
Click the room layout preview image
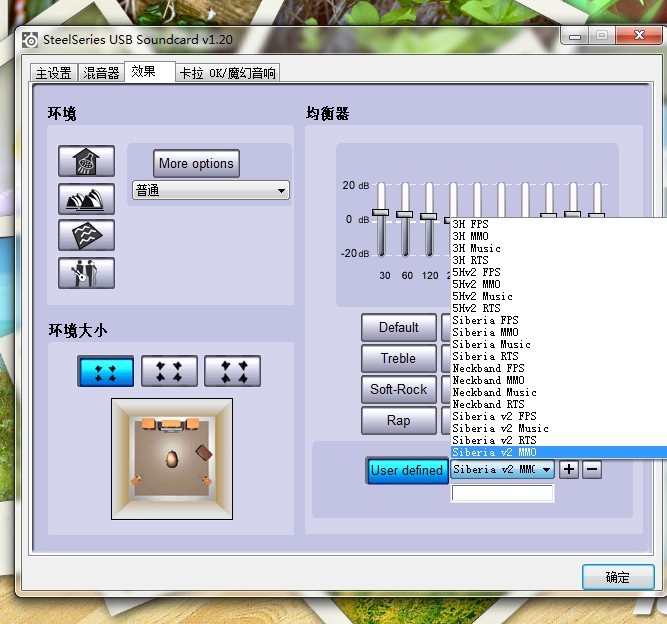click(x=172, y=459)
